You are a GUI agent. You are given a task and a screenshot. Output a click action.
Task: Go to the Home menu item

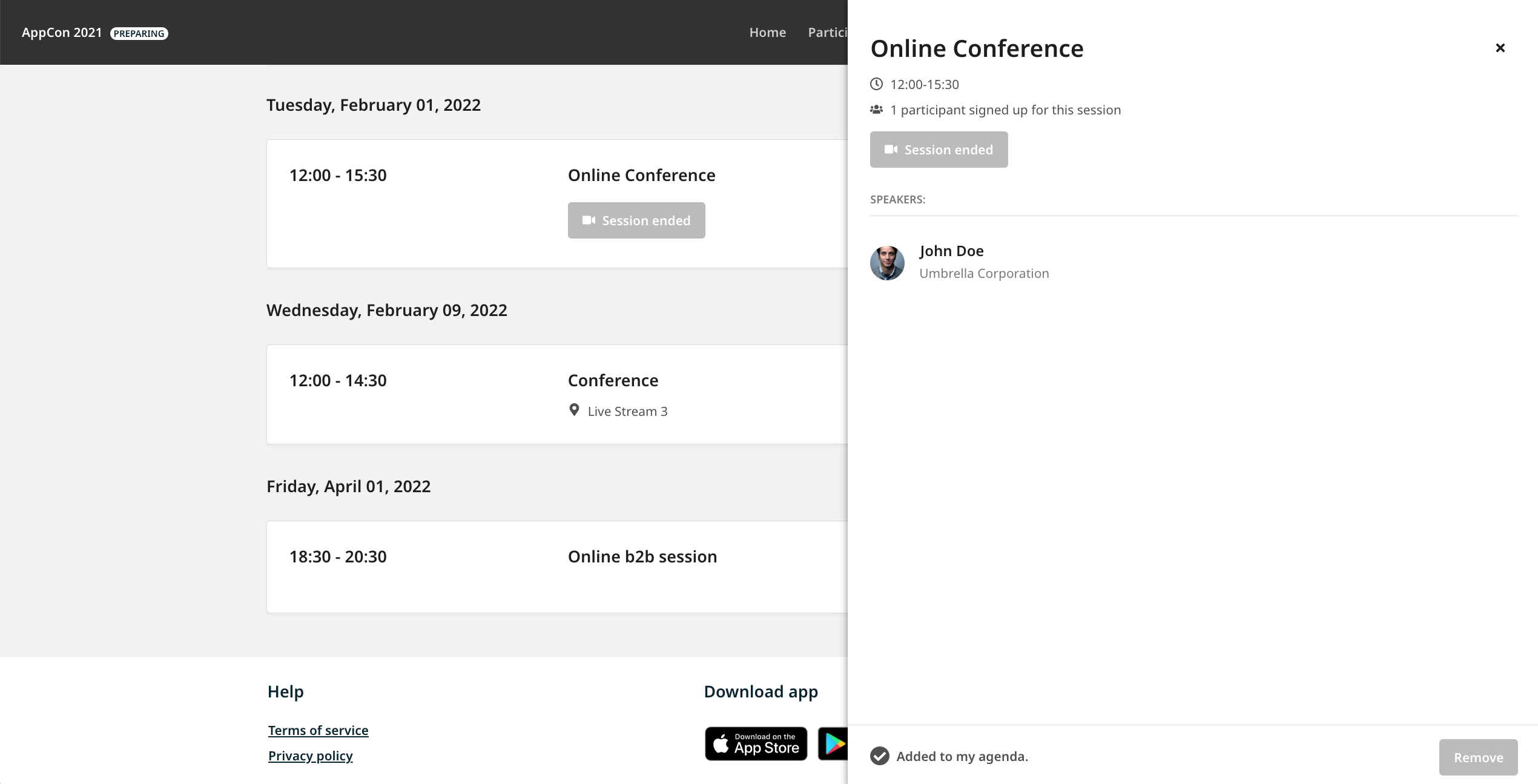point(767,33)
